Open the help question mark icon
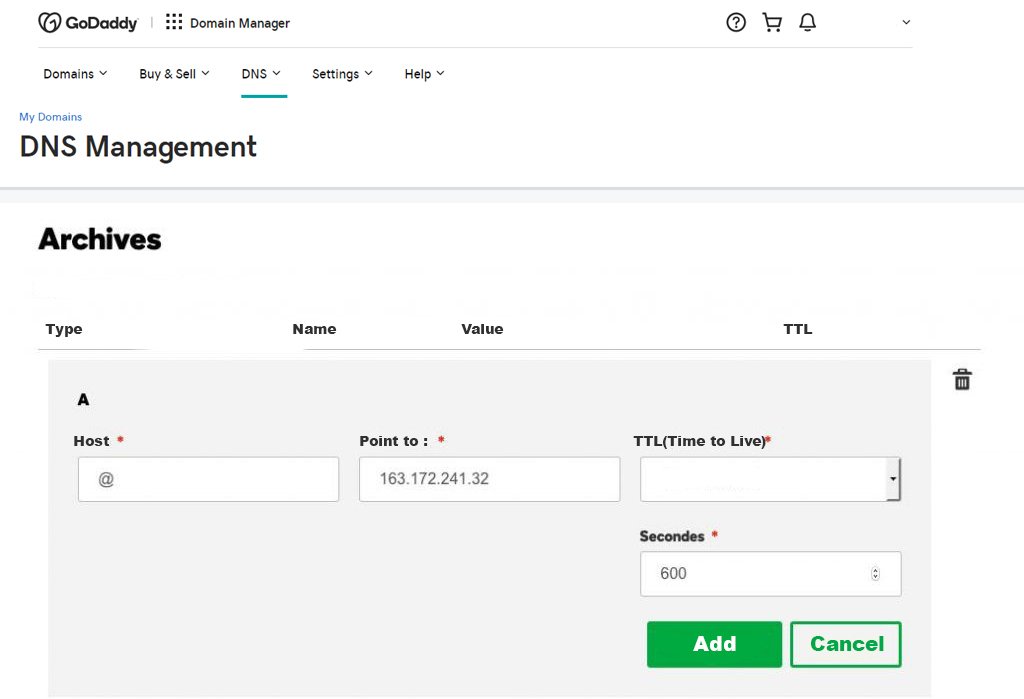The height and width of the screenshot is (699, 1024). [x=736, y=22]
